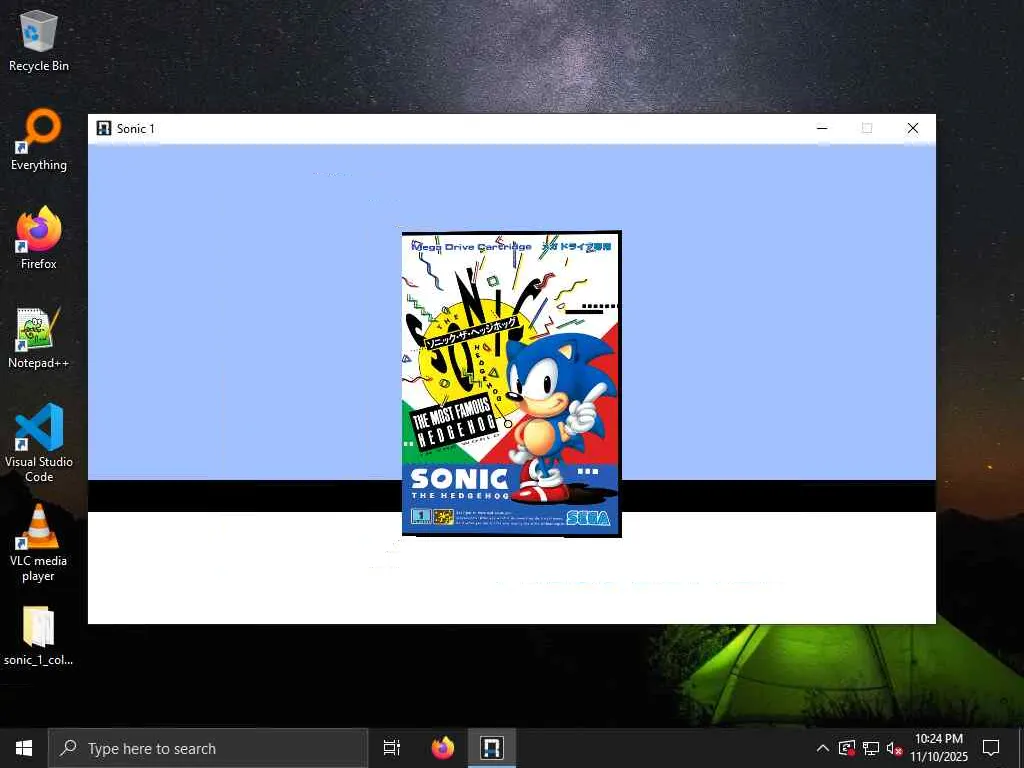Open the clock showing 10:24 PM
1024x768 pixels.
tap(939, 748)
